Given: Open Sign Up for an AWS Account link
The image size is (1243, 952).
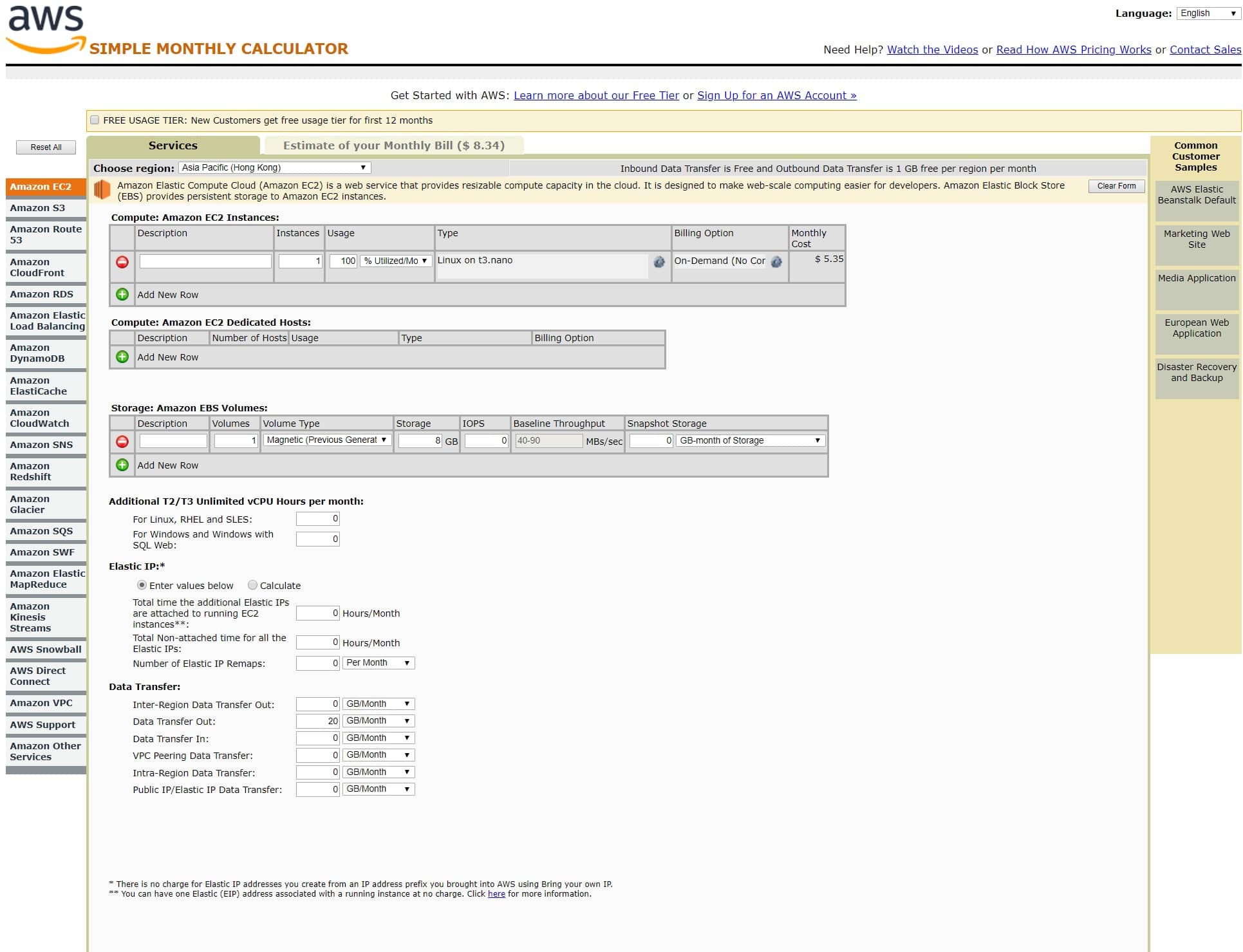Looking at the screenshot, I should coord(777,95).
